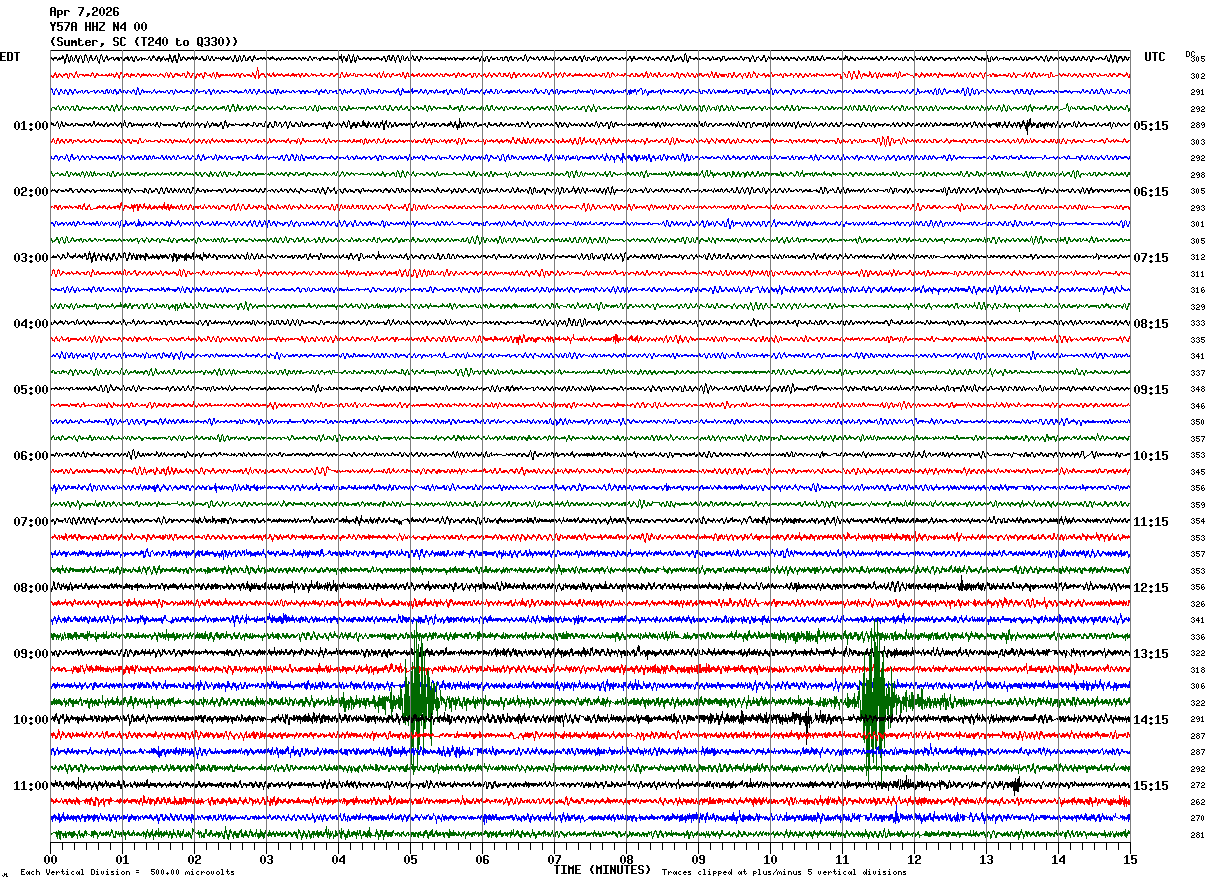Click DC offset value '348'

(1197, 390)
